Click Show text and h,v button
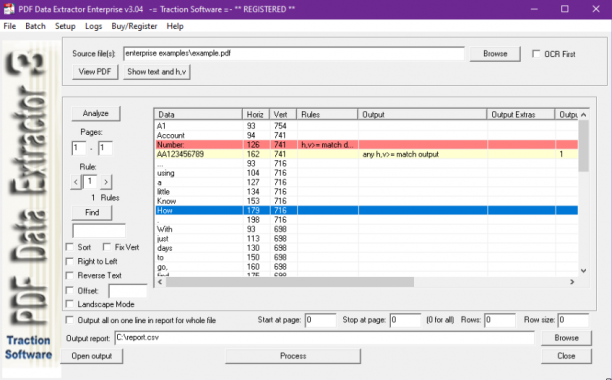612x380 pixels. tap(157, 72)
